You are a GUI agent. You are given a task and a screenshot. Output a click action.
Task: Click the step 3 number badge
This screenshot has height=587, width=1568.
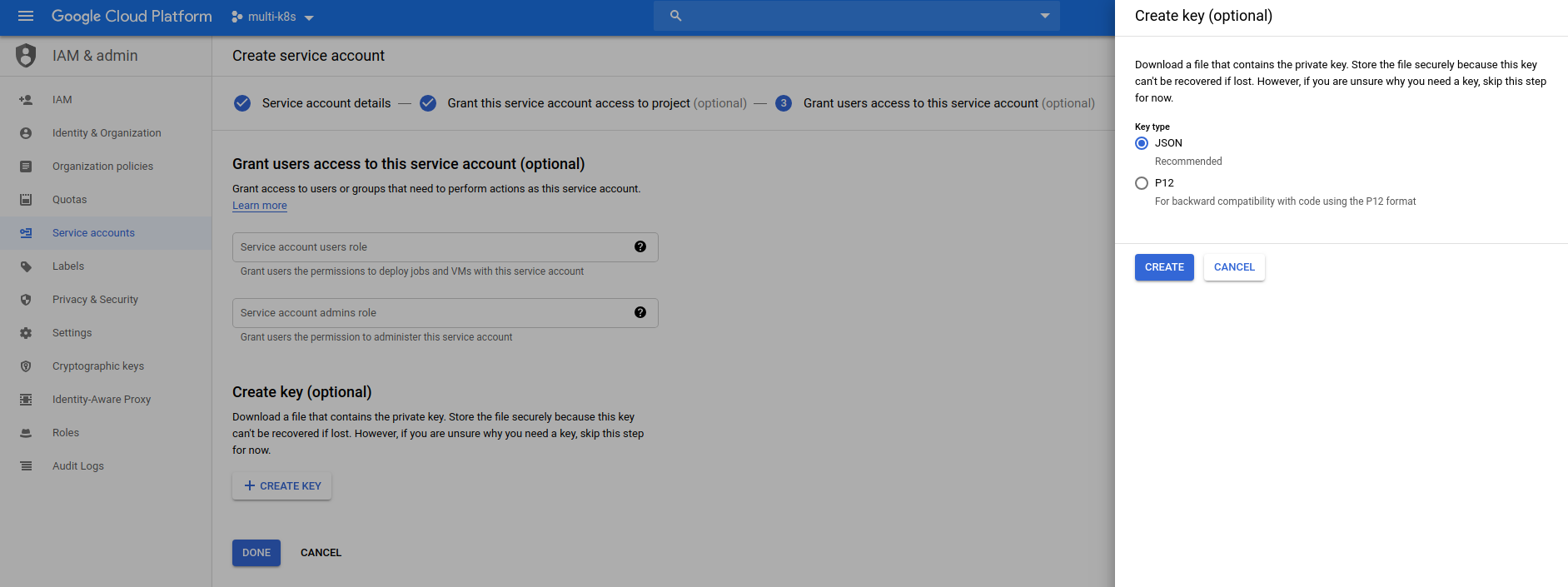click(784, 103)
